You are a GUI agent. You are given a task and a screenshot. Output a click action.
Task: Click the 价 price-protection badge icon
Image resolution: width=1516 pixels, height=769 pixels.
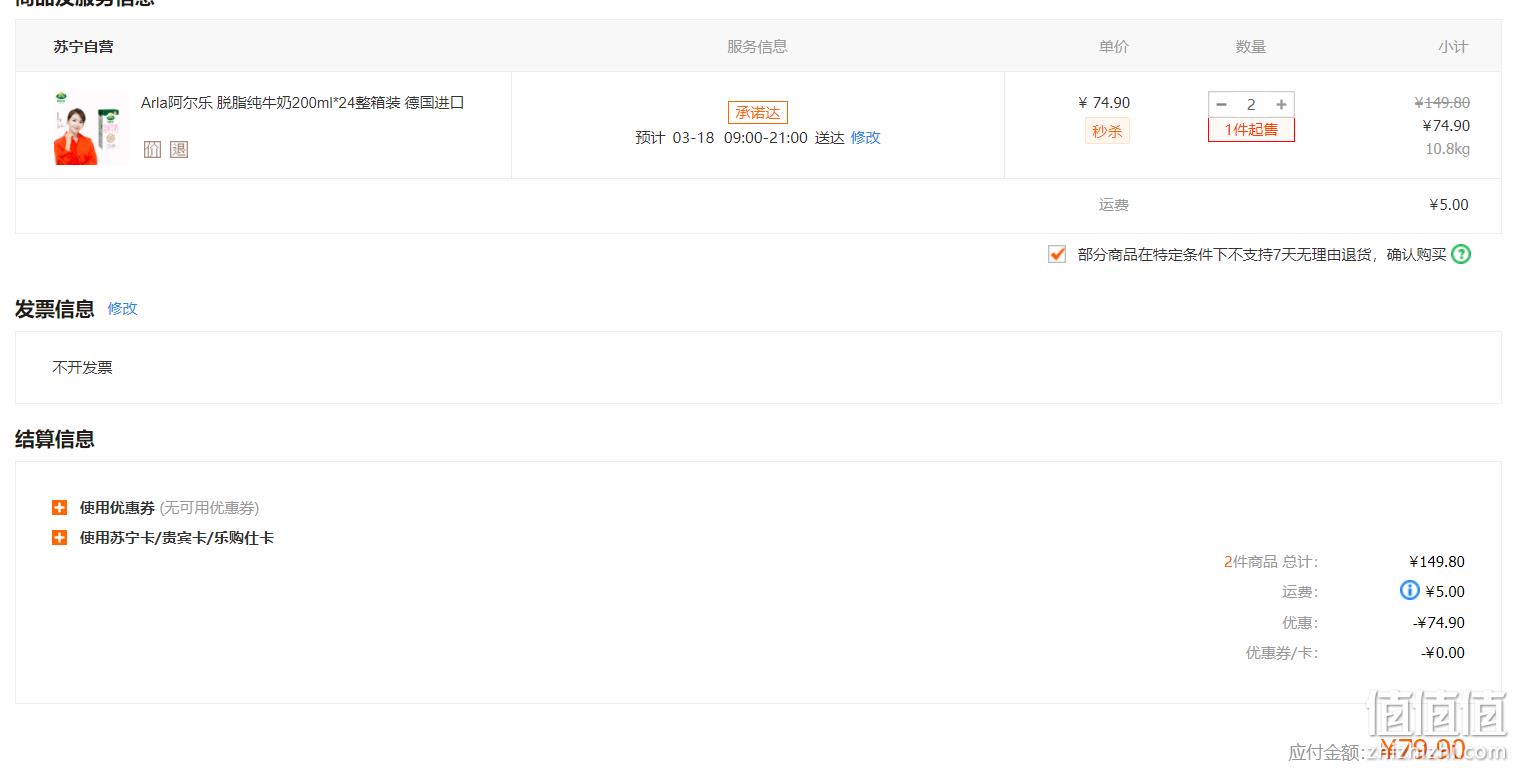pyautogui.click(x=152, y=149)
